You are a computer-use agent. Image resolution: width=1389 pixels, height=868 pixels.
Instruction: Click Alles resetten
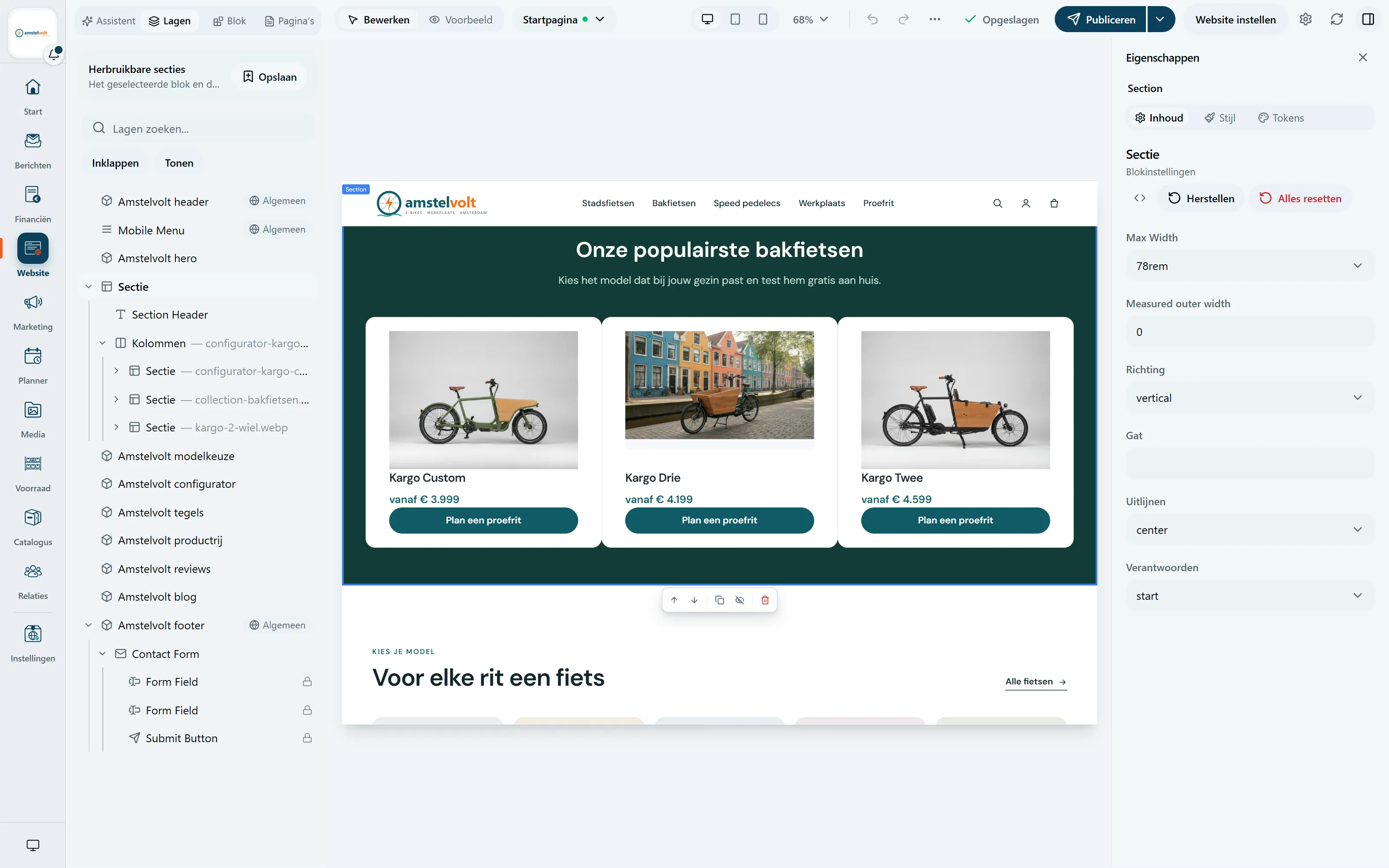1300,198
